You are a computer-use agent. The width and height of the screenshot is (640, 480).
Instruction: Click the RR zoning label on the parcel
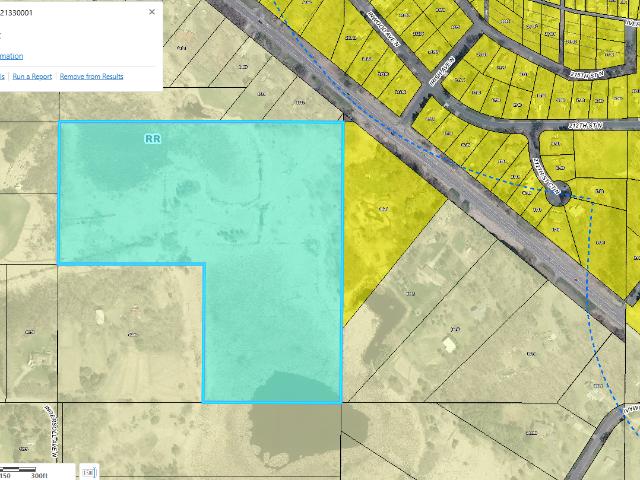pyautogui.click(x=152, y=139)
